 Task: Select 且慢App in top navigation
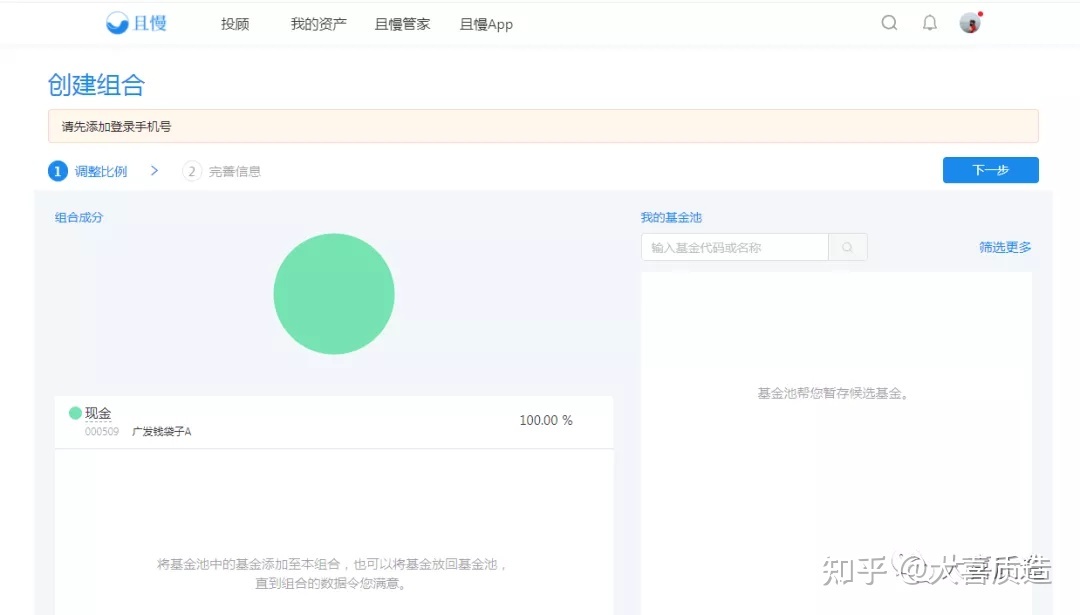click(x=486, y=24)
